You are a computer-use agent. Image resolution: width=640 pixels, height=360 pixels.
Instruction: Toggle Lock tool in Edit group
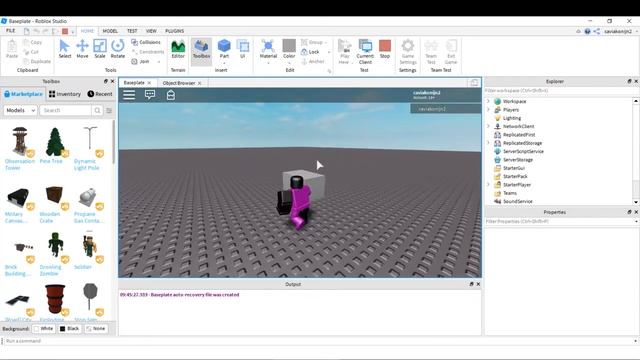click(x=310, y=52)
